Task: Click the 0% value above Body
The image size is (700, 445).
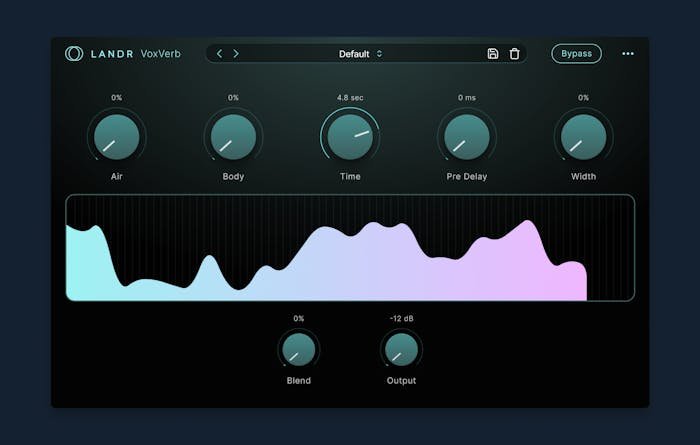Action: [x=233, y=97]
